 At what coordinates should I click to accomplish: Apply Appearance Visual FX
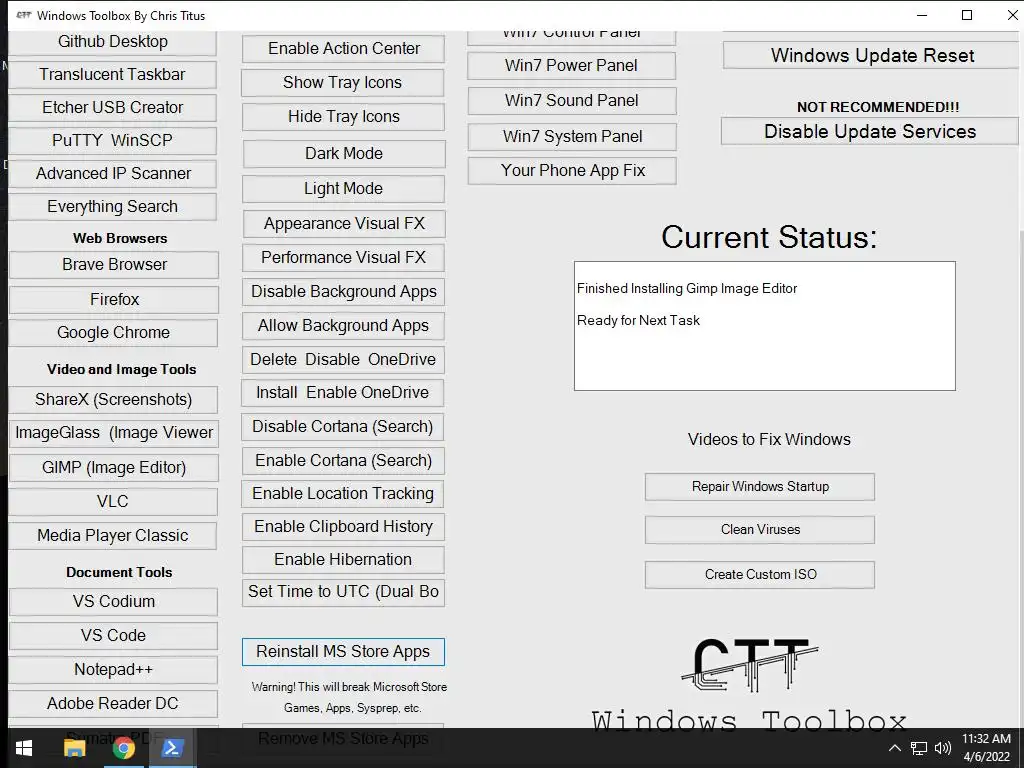click(344, 224)
